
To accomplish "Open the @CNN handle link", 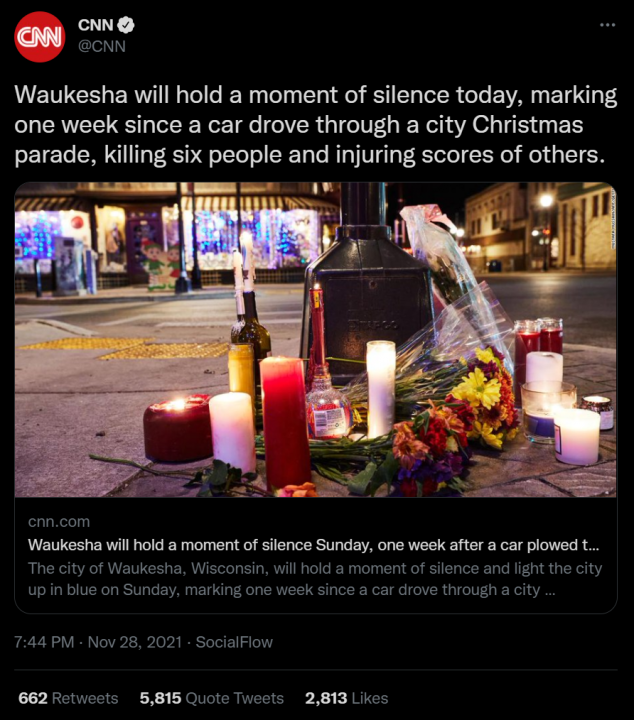I will 101,46.
